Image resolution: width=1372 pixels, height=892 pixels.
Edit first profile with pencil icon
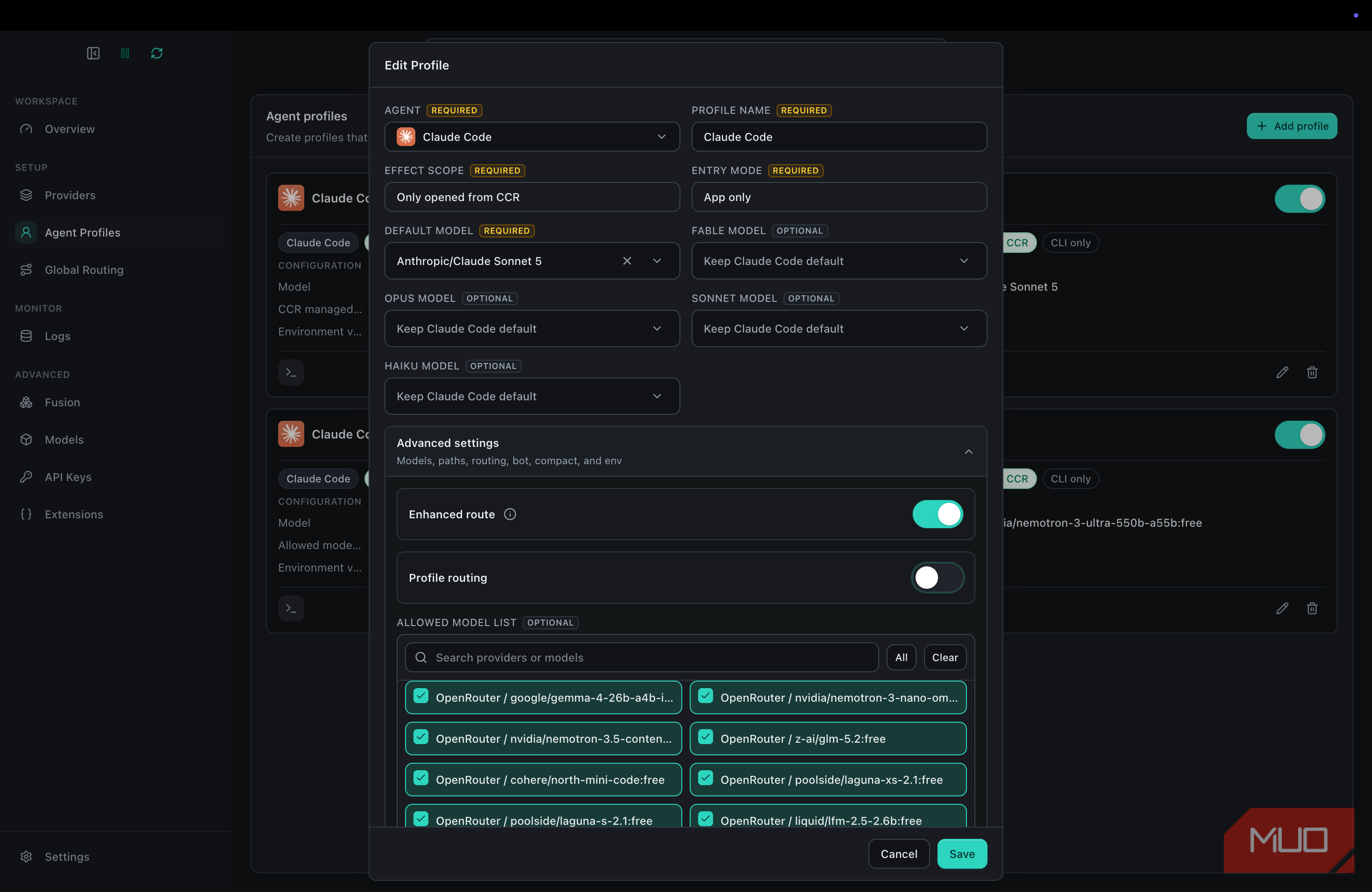[x=1282, y=372]
